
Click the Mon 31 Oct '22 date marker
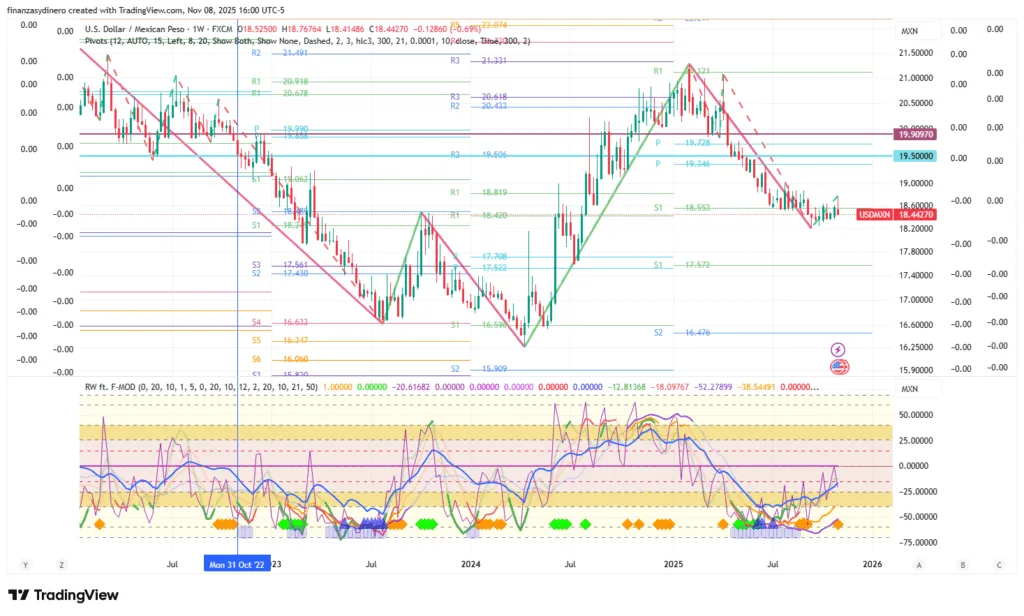(237, 564)
